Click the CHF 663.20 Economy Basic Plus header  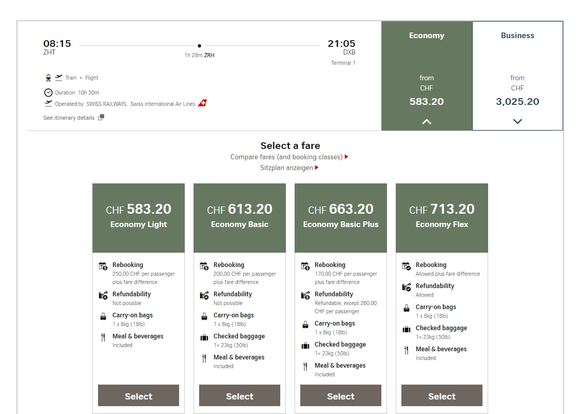tap(341, 218)
